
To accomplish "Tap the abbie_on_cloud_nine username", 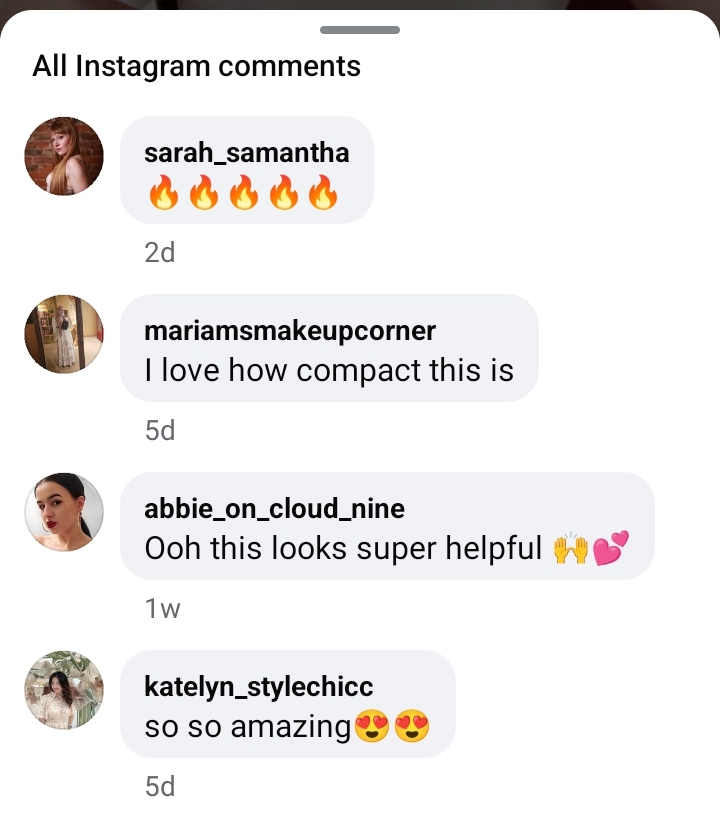I will click(x=274, y=509).
